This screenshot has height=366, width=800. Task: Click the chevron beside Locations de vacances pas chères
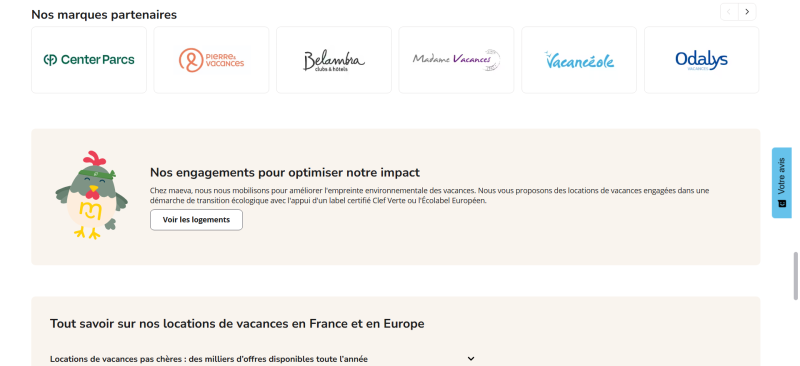point(471,359)
